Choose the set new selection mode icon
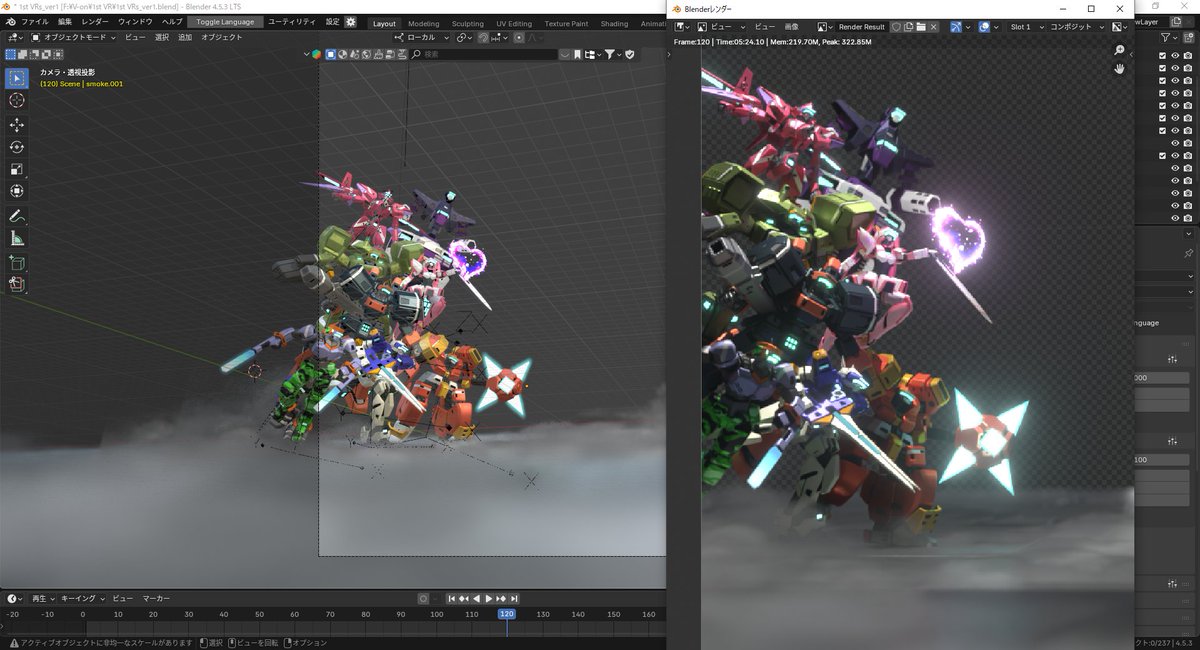This screenshot has width=1200, height=650. 10,54
